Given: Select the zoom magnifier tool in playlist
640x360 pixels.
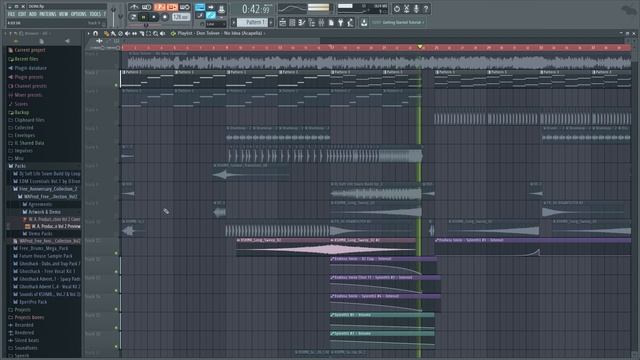Looking at the screenshot, I should [156, 33].
